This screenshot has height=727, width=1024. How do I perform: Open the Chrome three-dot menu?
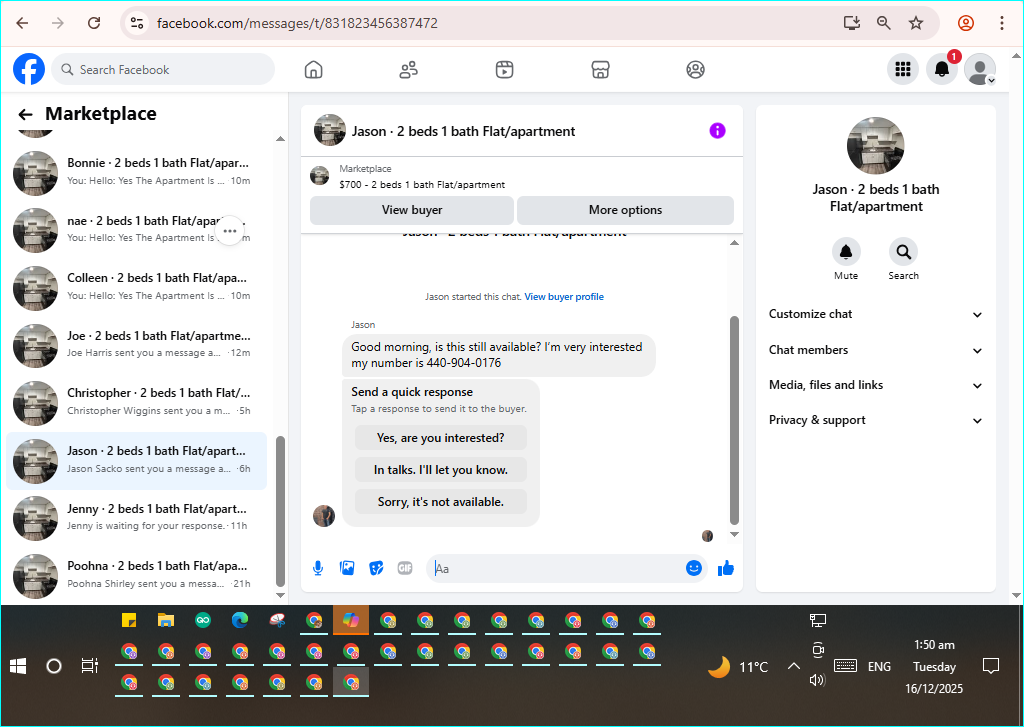point(1002,24)
